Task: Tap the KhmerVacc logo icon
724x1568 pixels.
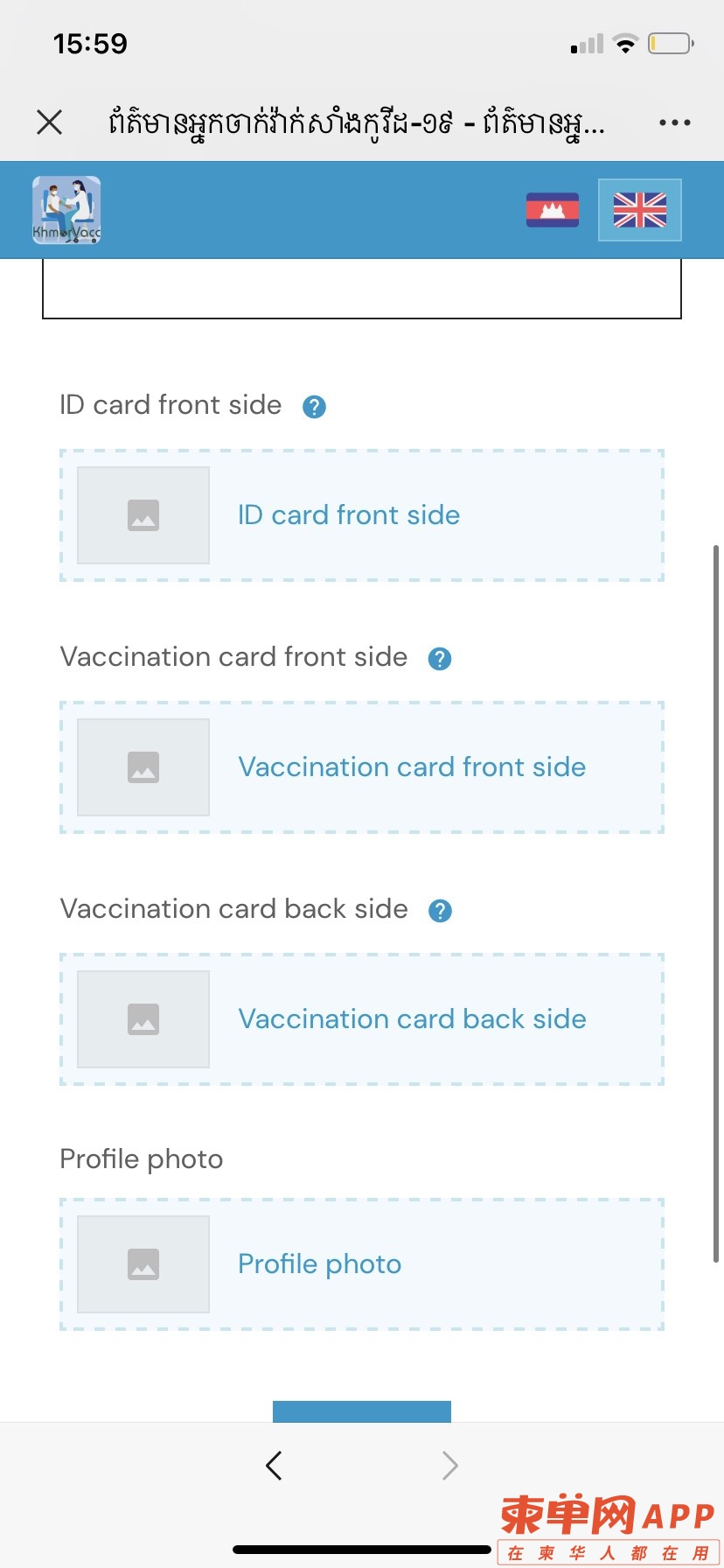Action: tap(66, 210)
